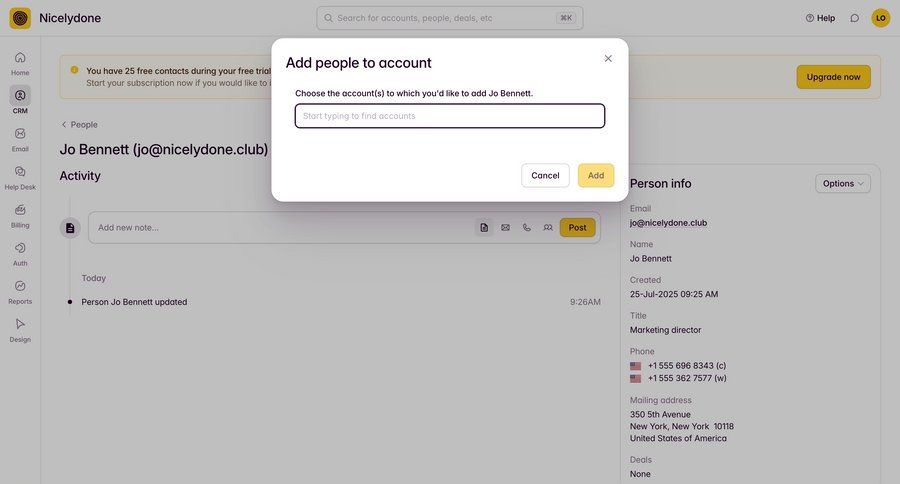Go back to People list
900x484 pixels.
[x=79, y=125]
